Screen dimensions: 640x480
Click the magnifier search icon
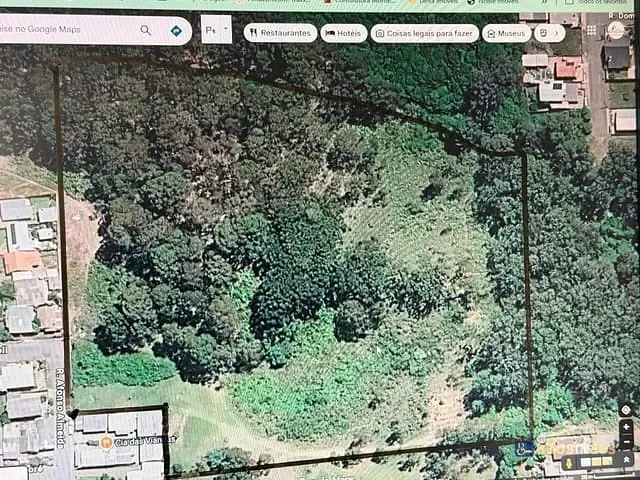(146, 30)
